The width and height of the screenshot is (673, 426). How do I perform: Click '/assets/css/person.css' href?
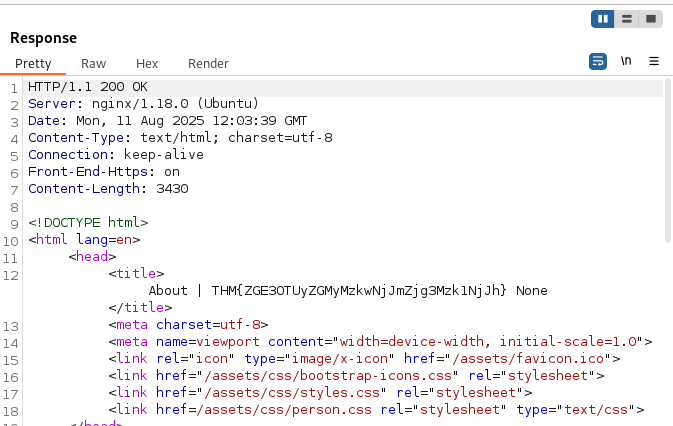pyautogui.click(x=284, y=410)
